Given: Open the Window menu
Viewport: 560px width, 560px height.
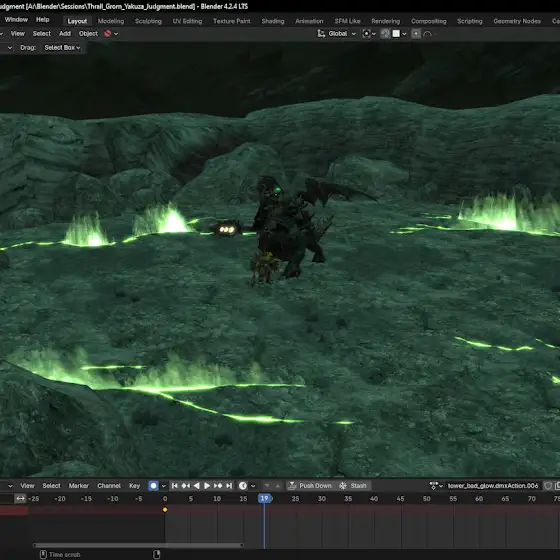Looking at the screenshot, I should (x=16, y=20).
